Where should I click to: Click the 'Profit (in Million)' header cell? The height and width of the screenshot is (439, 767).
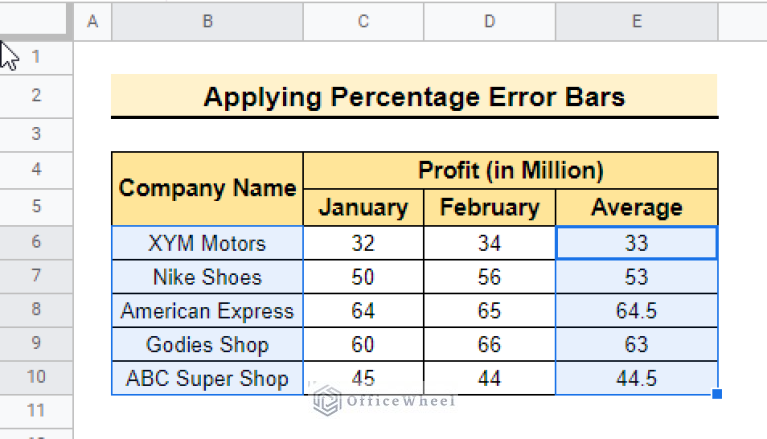coord(511,170)
